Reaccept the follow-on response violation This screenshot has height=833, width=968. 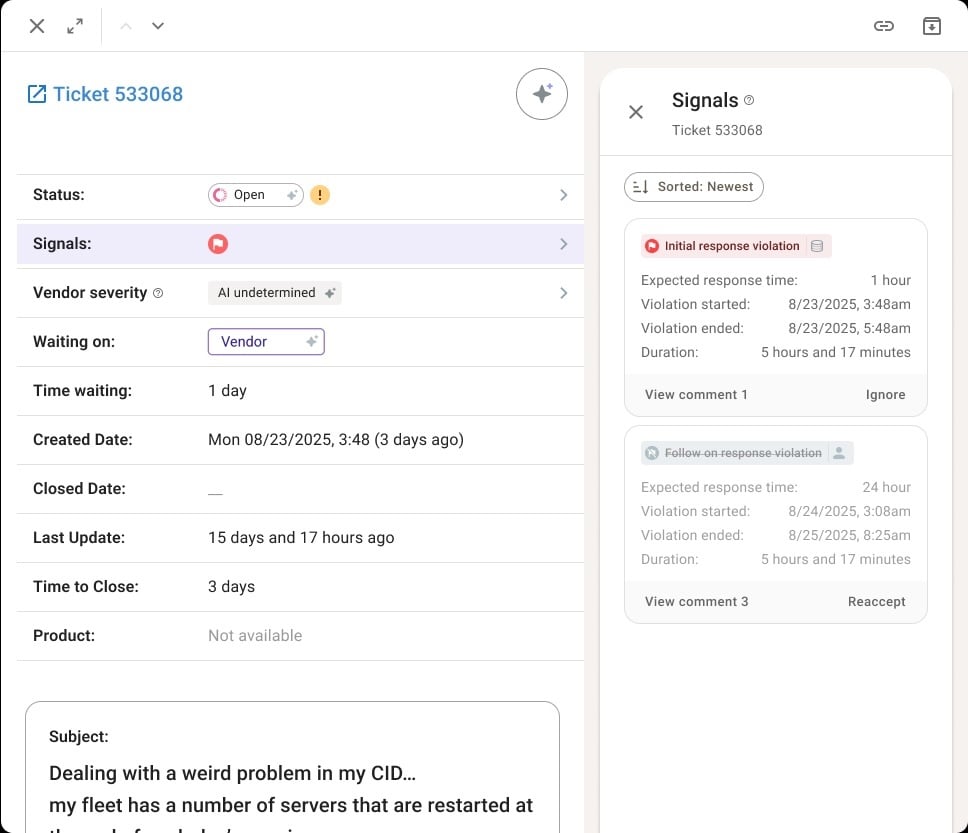[x=876, y=602]
